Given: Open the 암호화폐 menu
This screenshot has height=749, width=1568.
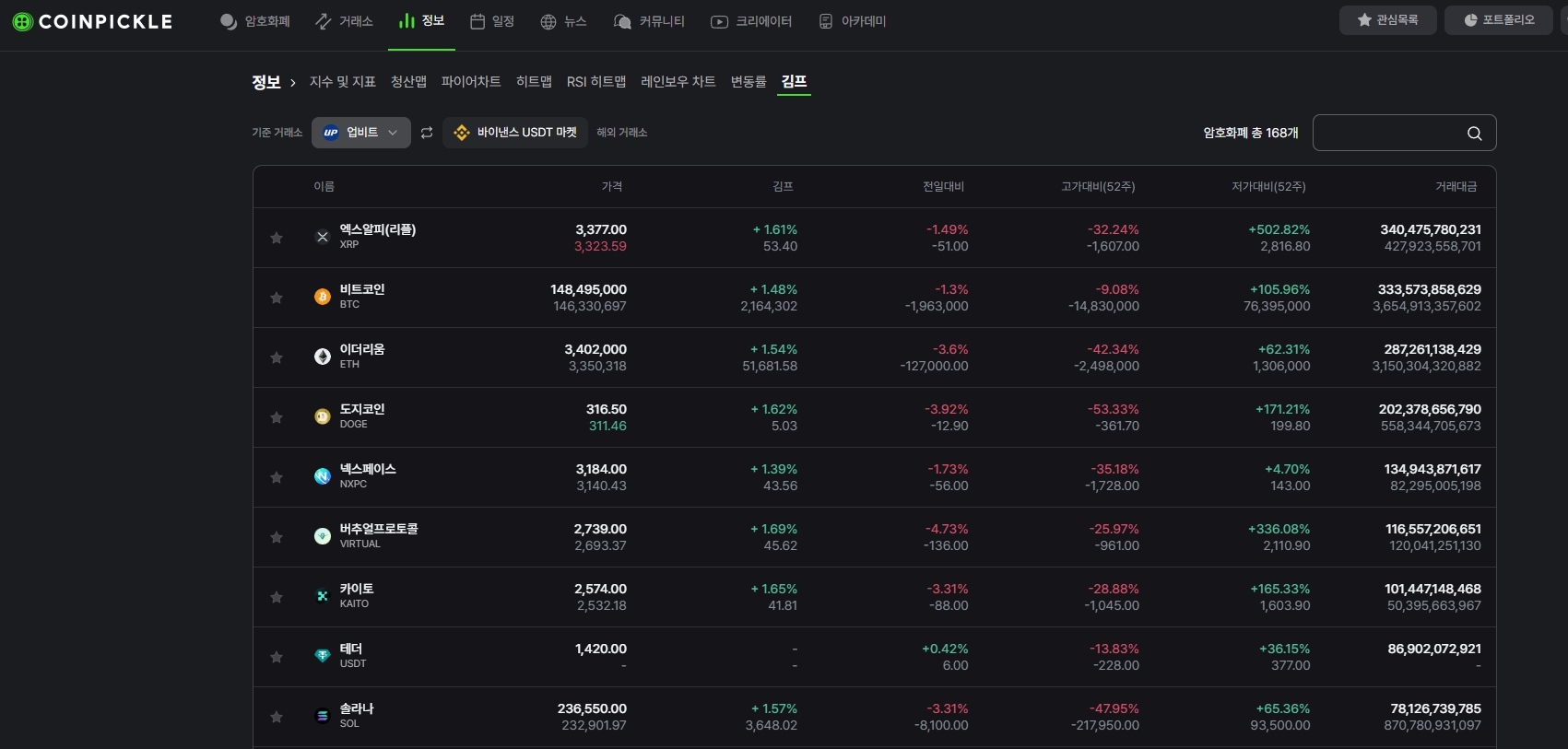Looking at the screenshot, I should (255, 21).
